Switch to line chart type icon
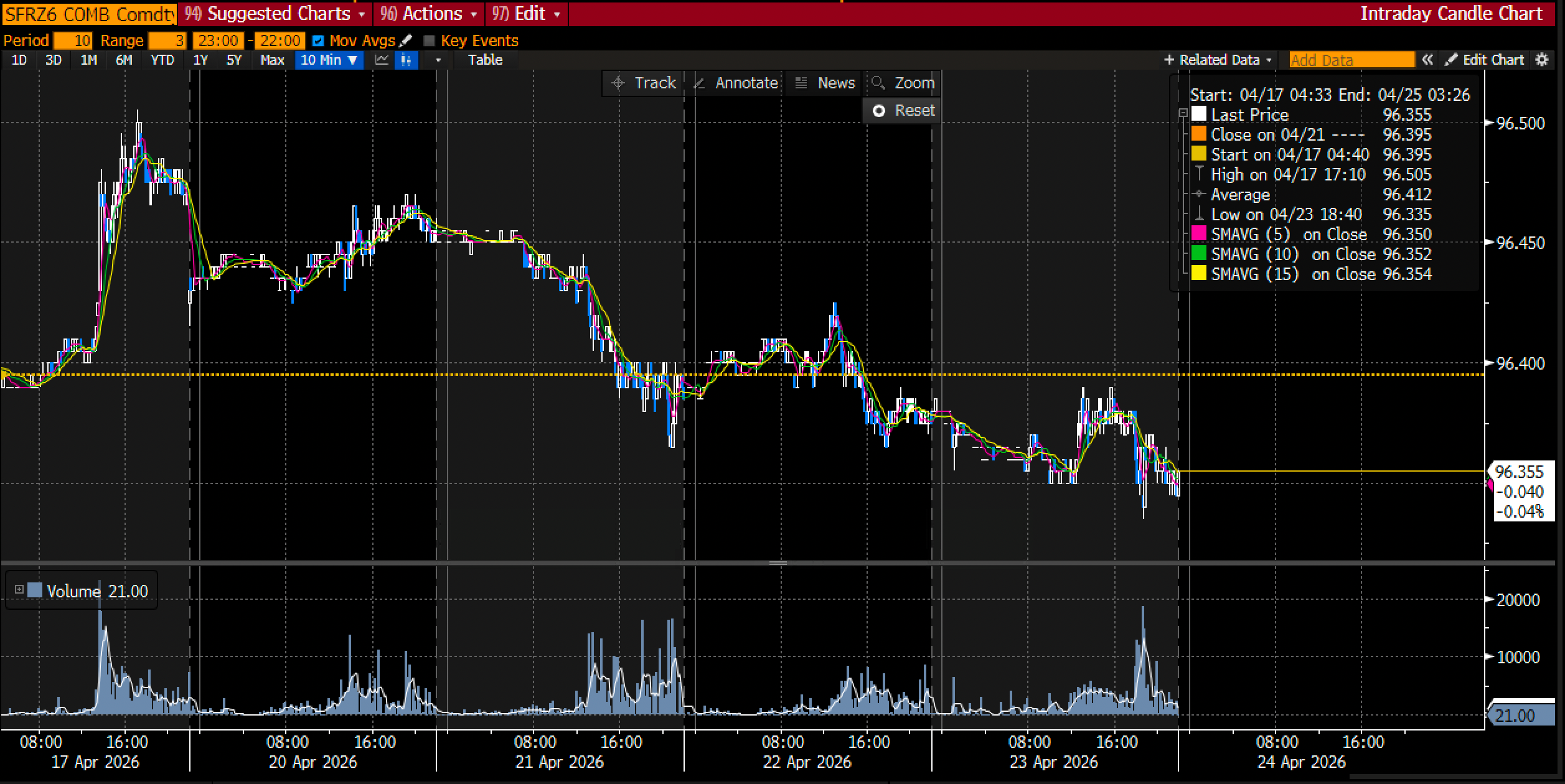This screenshot has height=784, width=1565. pos(382,60)
